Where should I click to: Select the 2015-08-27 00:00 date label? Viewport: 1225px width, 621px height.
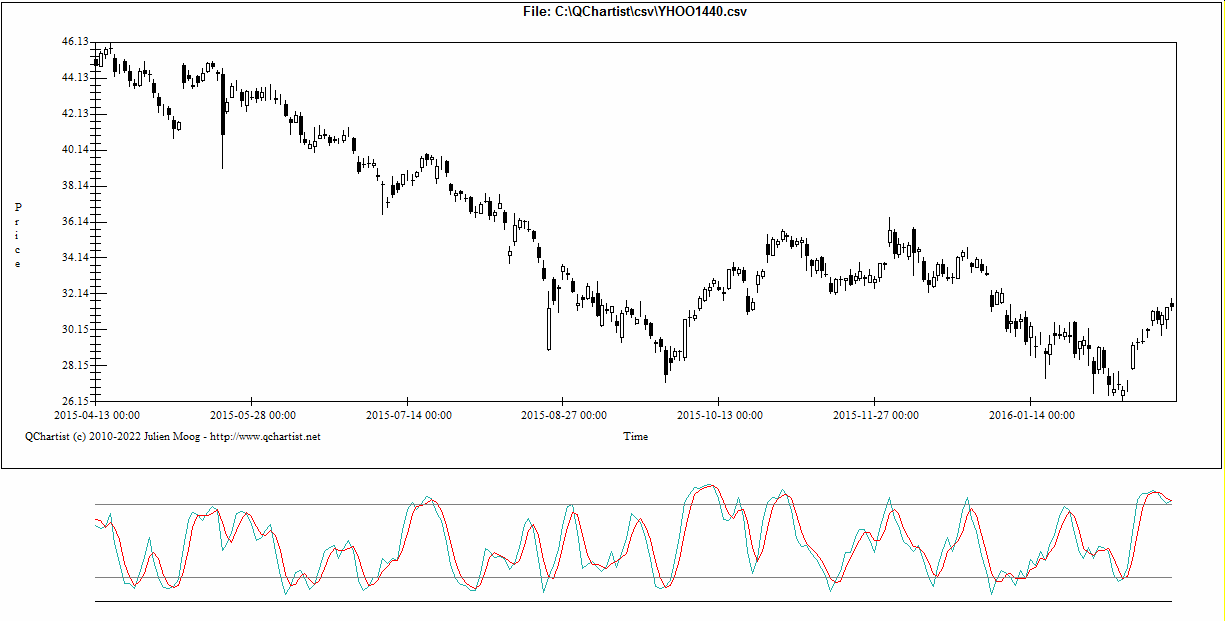click(564, 415)
